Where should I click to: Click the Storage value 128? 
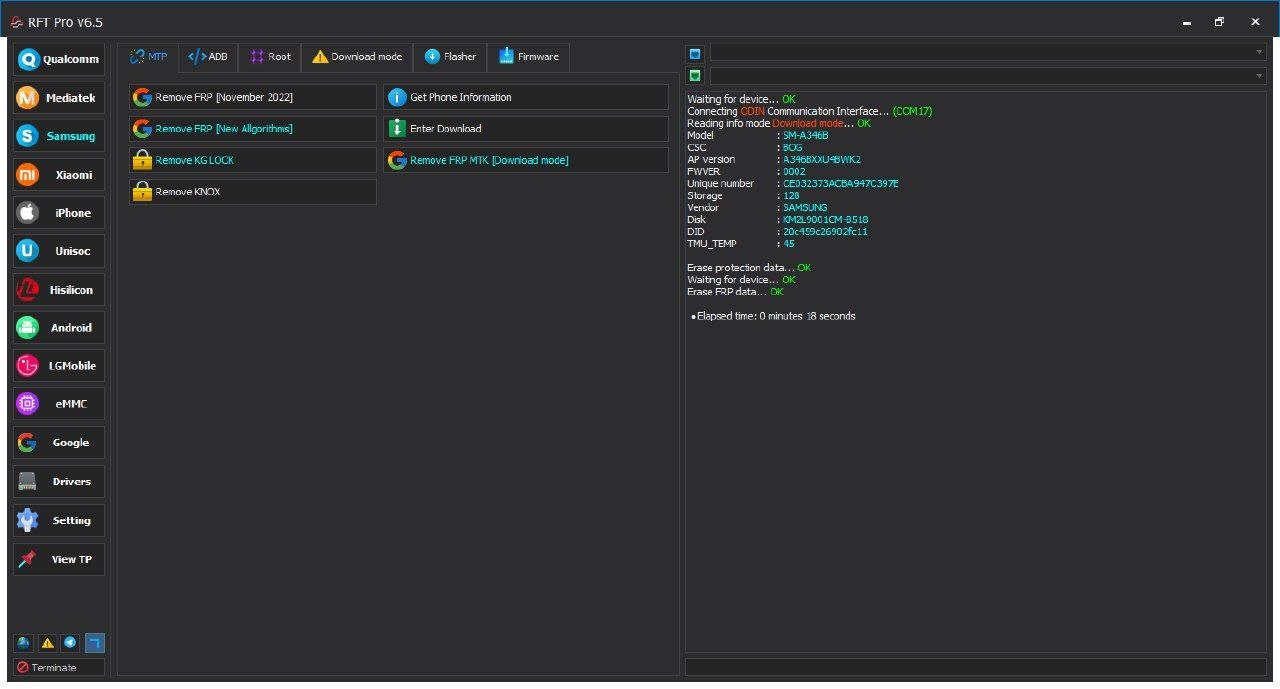point(792,196)
